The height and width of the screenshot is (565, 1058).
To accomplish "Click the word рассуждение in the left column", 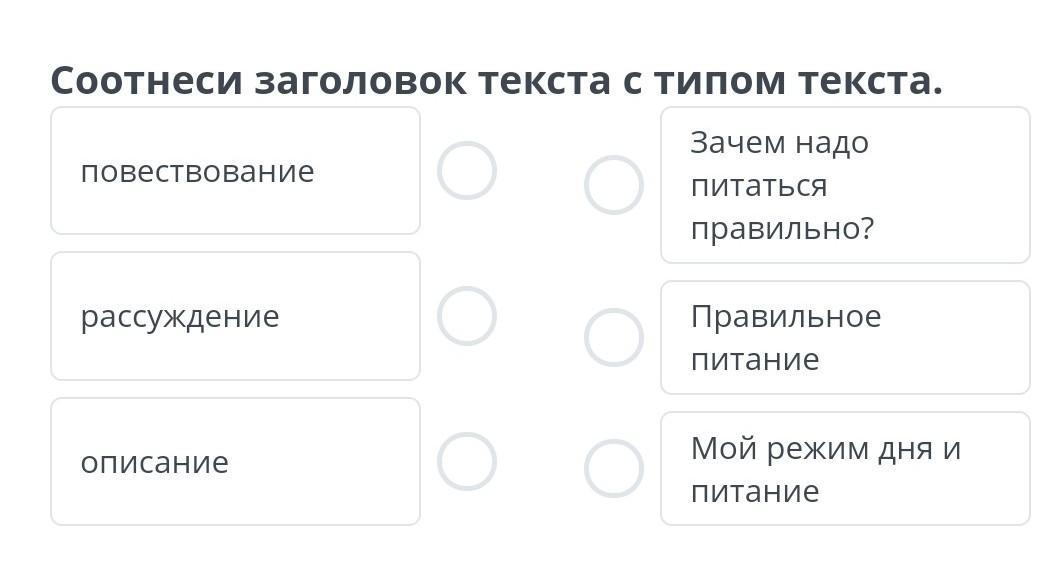I will [x=179, y=317].
